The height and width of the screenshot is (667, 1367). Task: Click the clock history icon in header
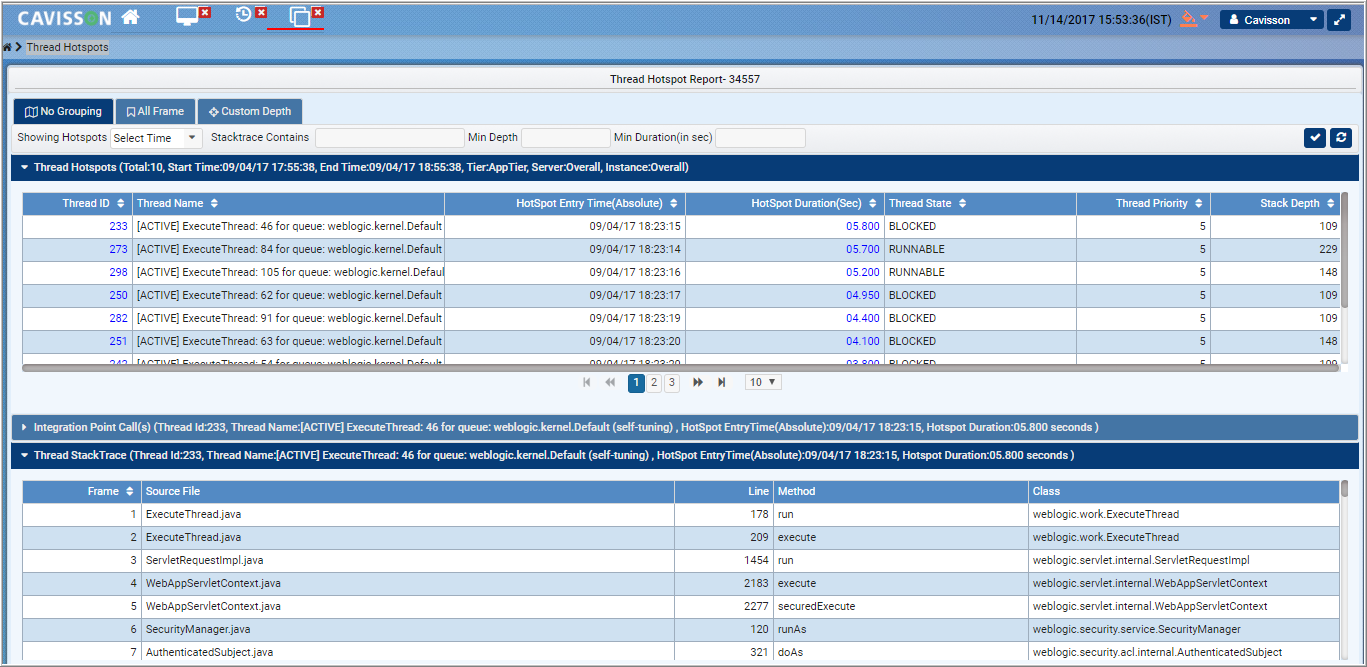(243, 15)
